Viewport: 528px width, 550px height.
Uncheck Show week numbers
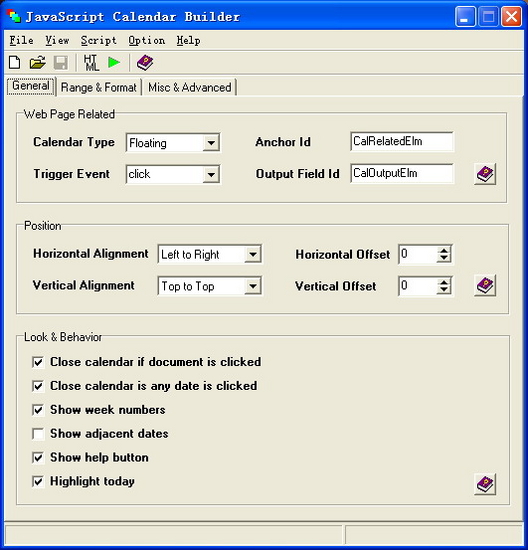click(38, 410)
